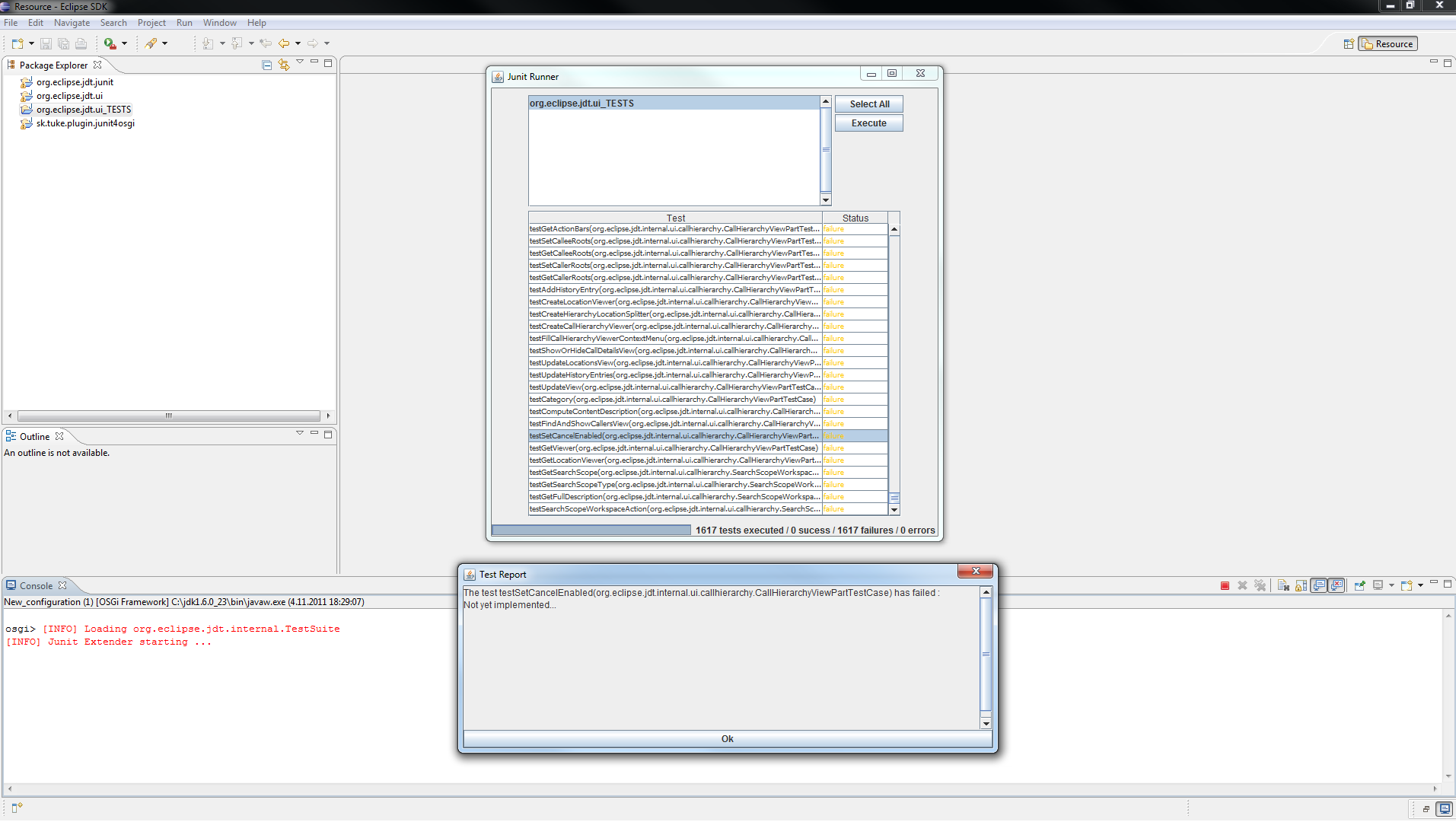Select org.eclipse.jdt.ui project in Package Explorer
This screenshot has height=822, width=1456.
(69, 96)
